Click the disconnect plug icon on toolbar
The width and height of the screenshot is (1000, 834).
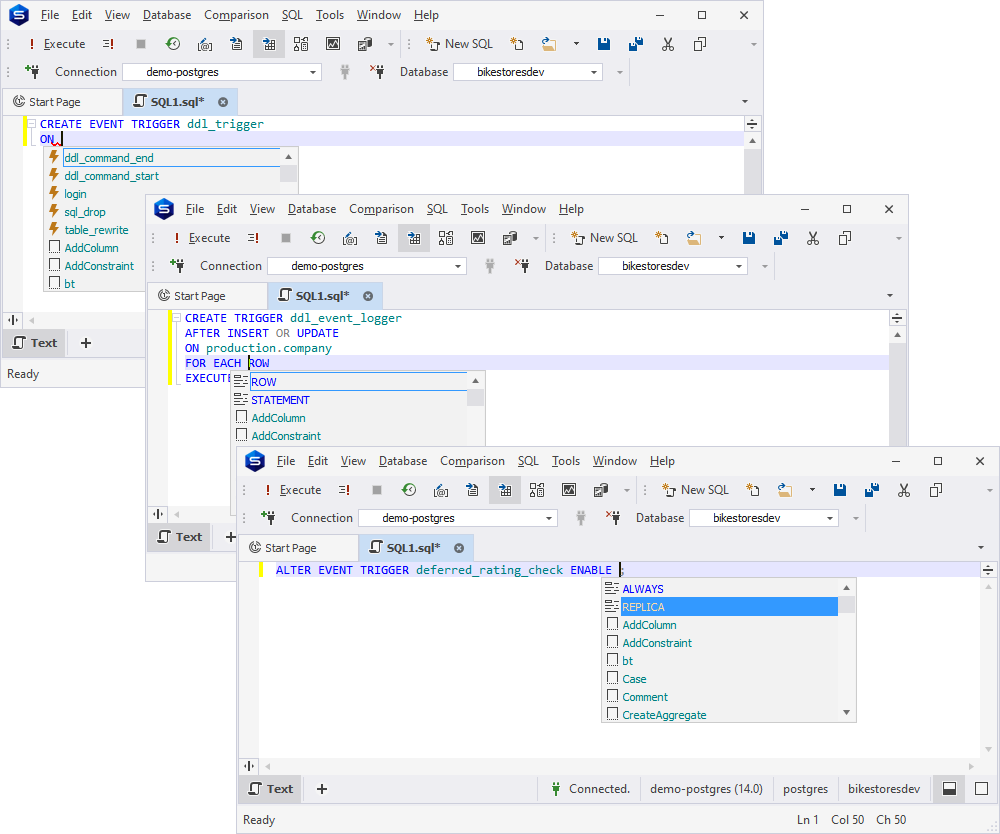click(612, 518)
